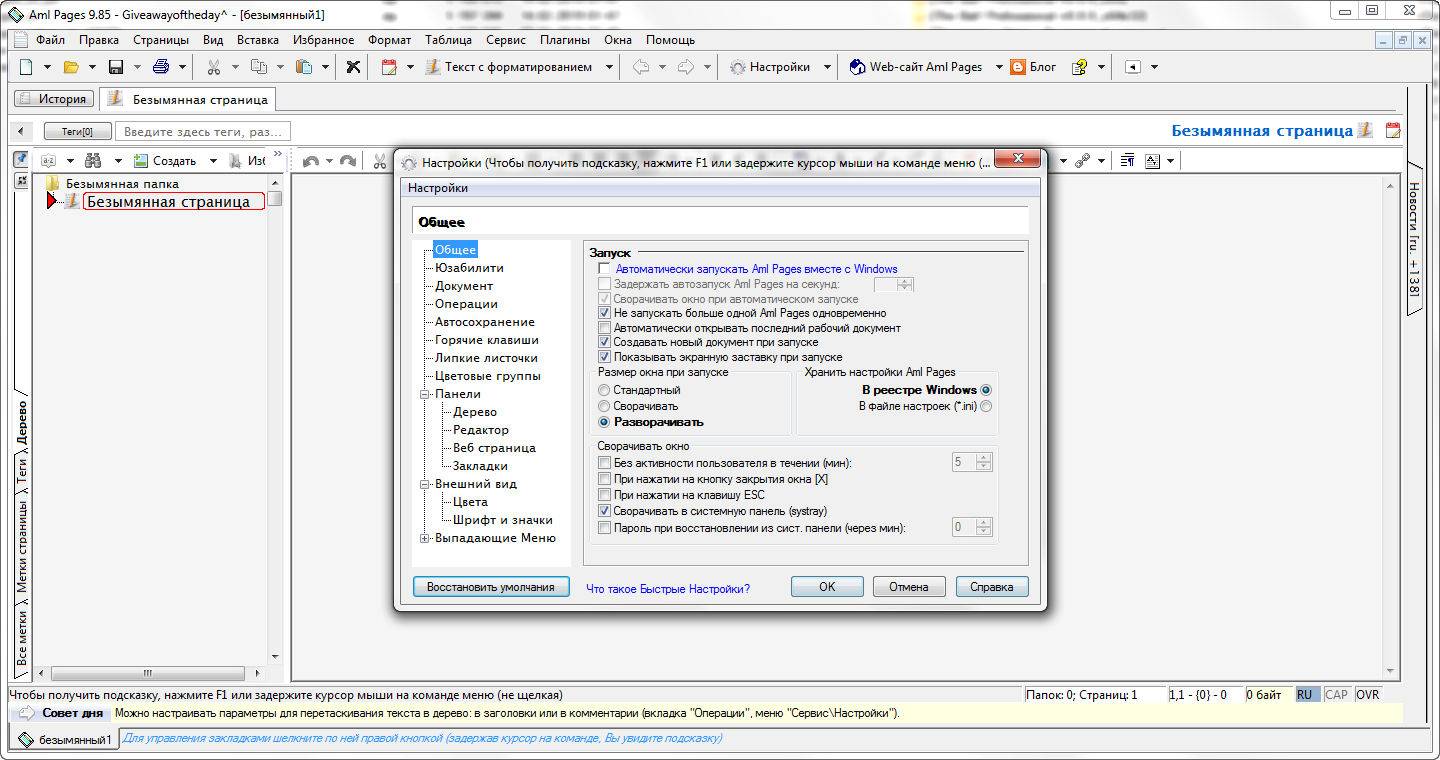Click the Блог toolbar button
This screenshot has height=760, width=1440.
pos(1033,67)
